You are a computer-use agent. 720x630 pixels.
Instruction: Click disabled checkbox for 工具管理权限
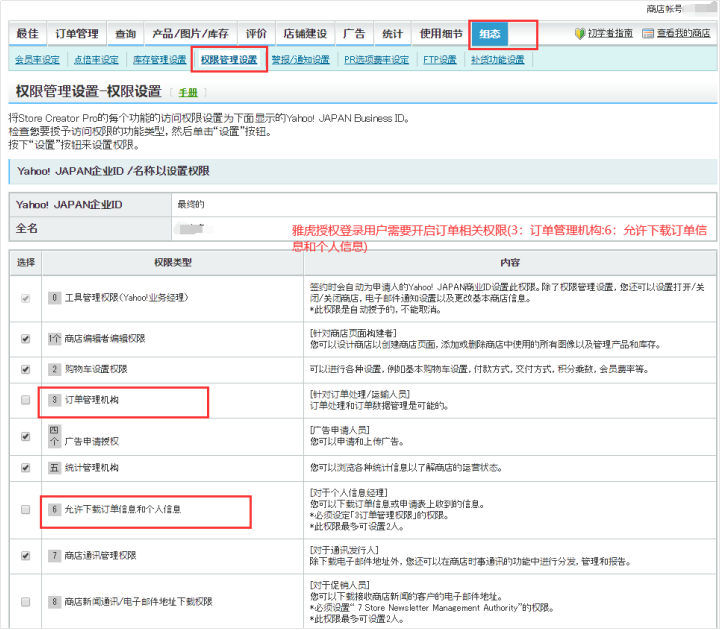click(x=26, y=298)
